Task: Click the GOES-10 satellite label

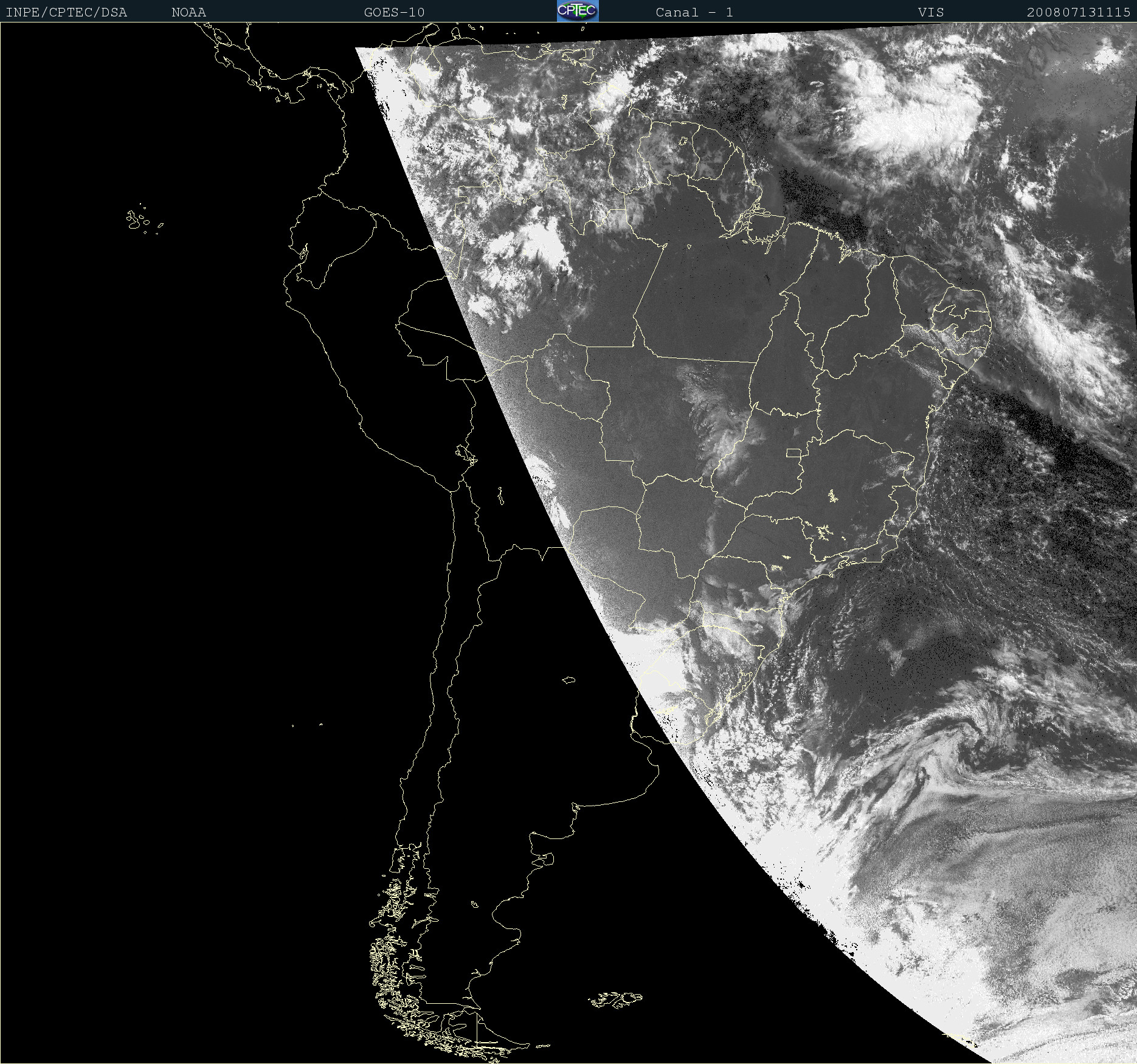Action: [394, 13]
